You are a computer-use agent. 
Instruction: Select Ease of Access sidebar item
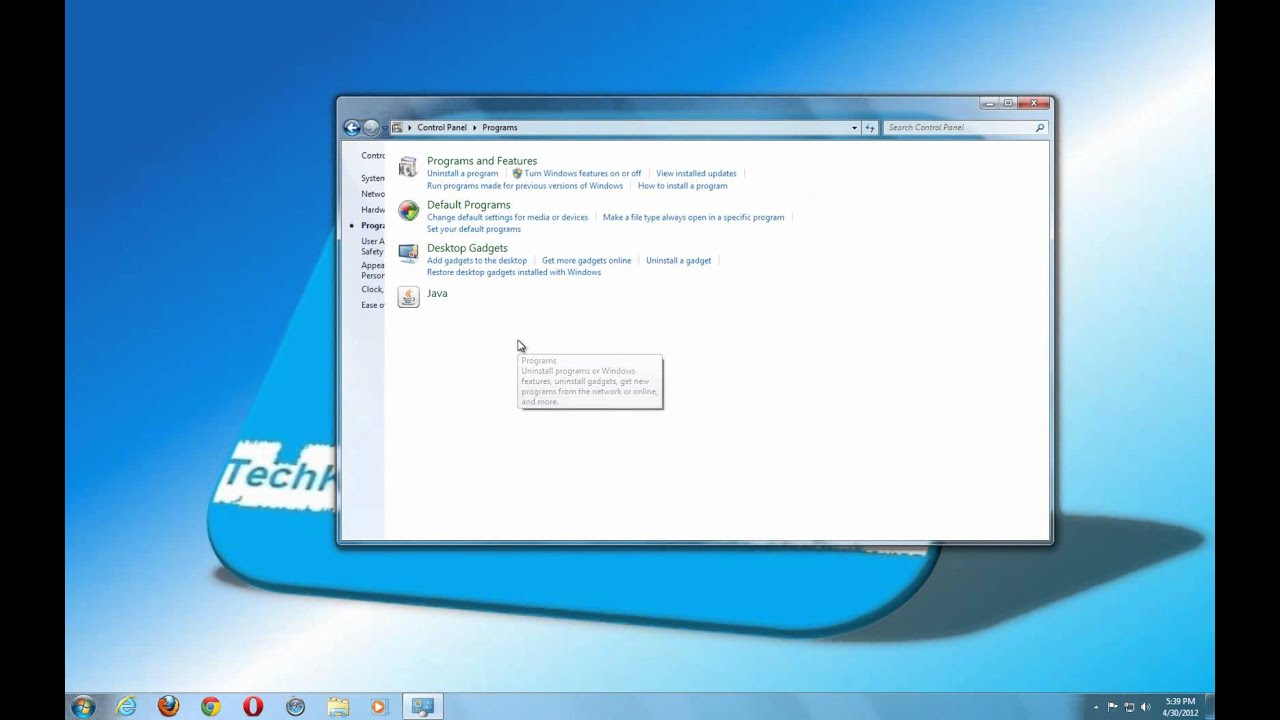coord(373,305)
